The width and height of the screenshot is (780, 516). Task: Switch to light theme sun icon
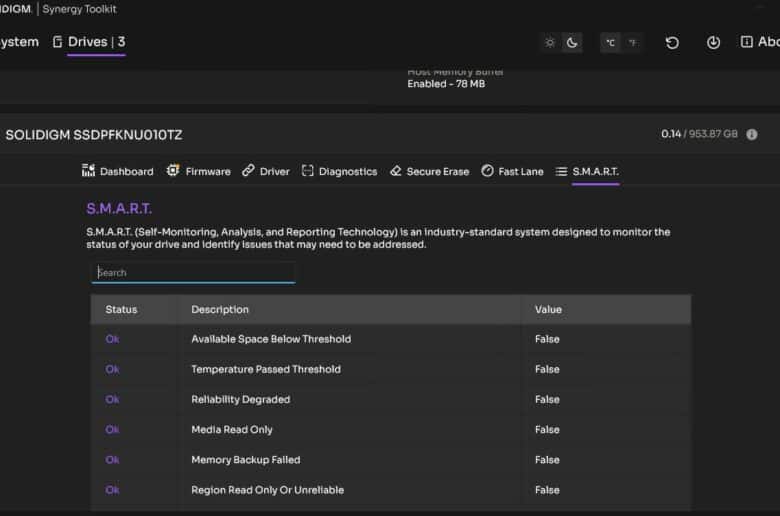coord(550,43)
